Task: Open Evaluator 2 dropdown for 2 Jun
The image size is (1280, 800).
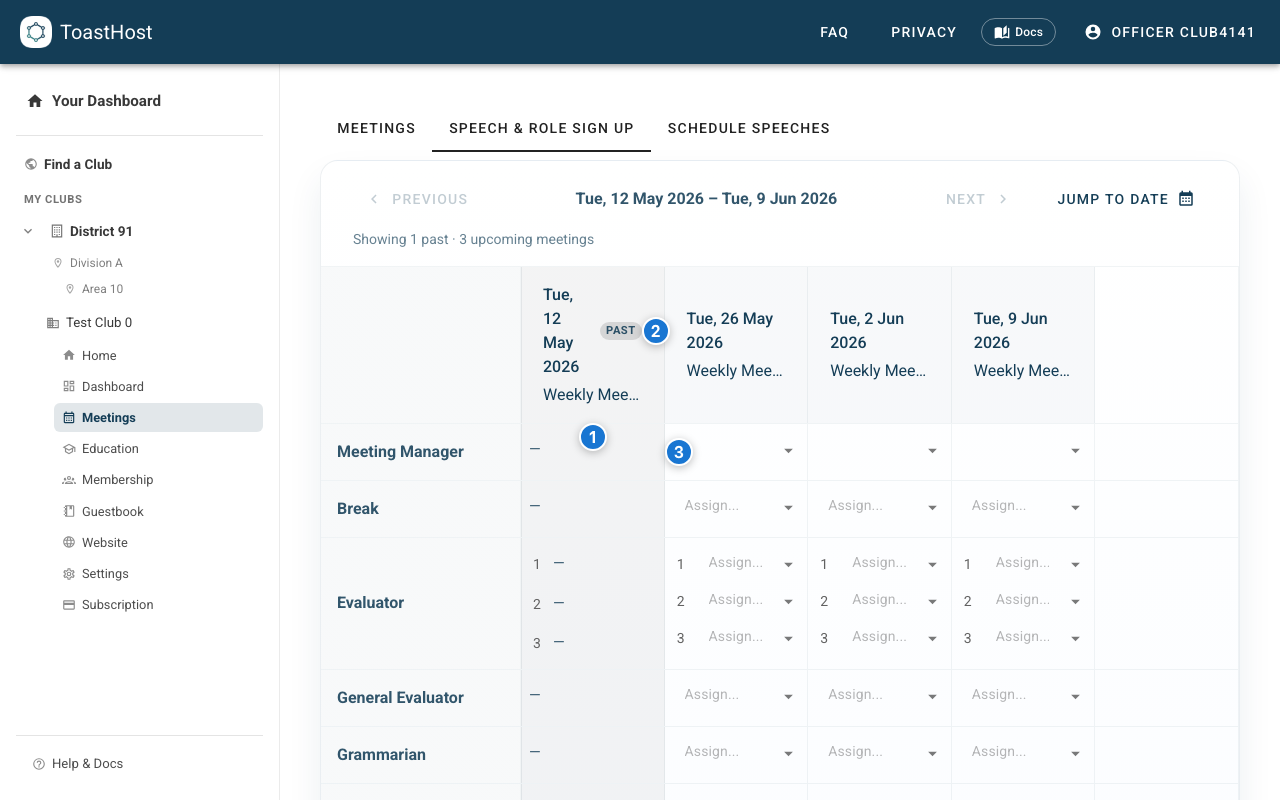Action: [892, 601]
